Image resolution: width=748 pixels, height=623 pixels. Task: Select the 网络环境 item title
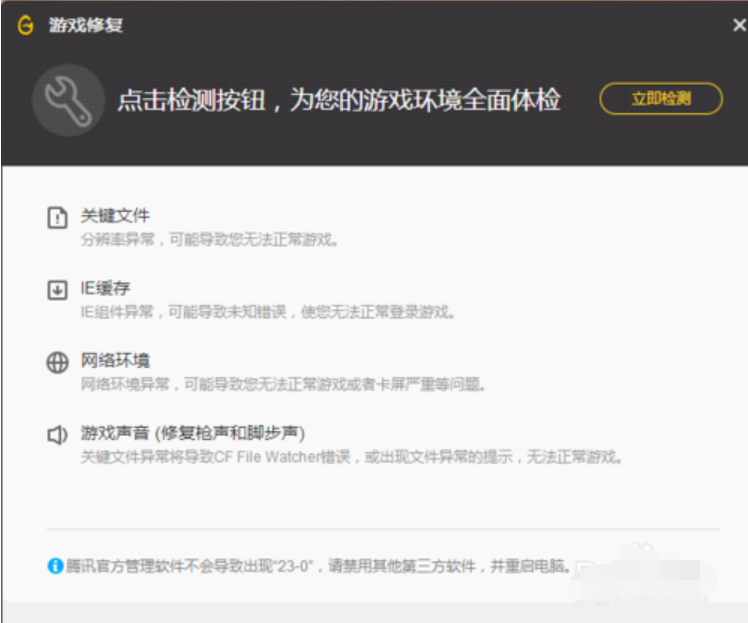(115, 360)
